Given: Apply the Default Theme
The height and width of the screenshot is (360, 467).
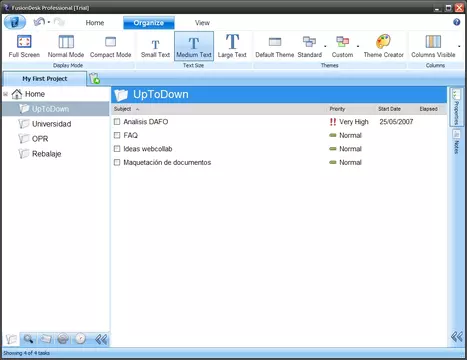Looking at the screenshot, I should (x=274, y=46).
